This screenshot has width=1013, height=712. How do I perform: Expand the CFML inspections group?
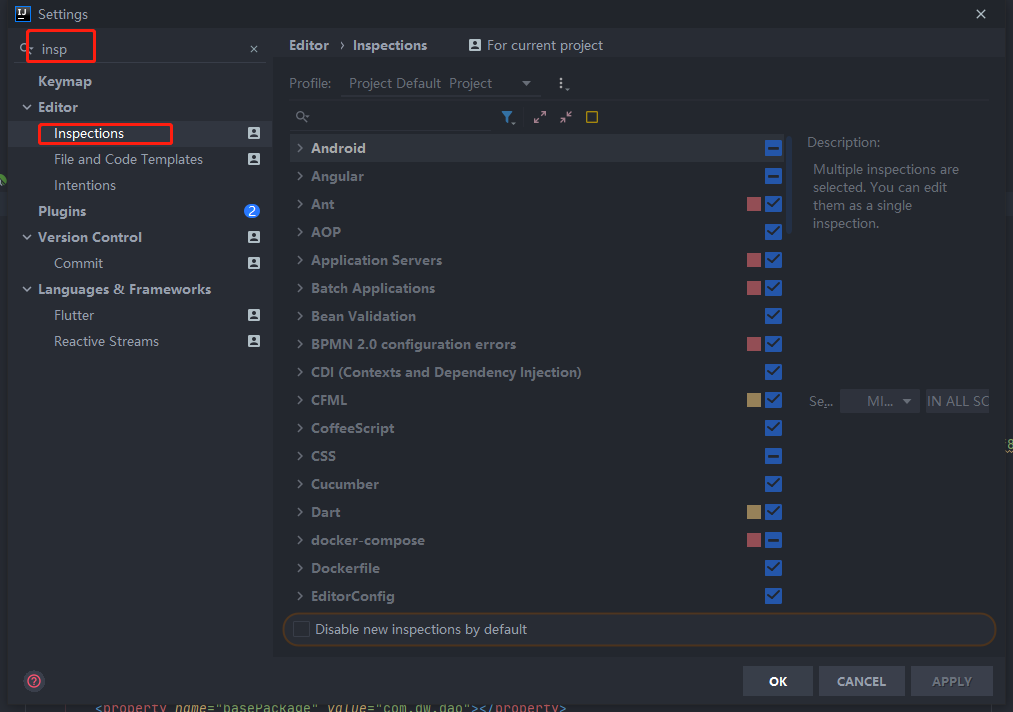[300, 400]
